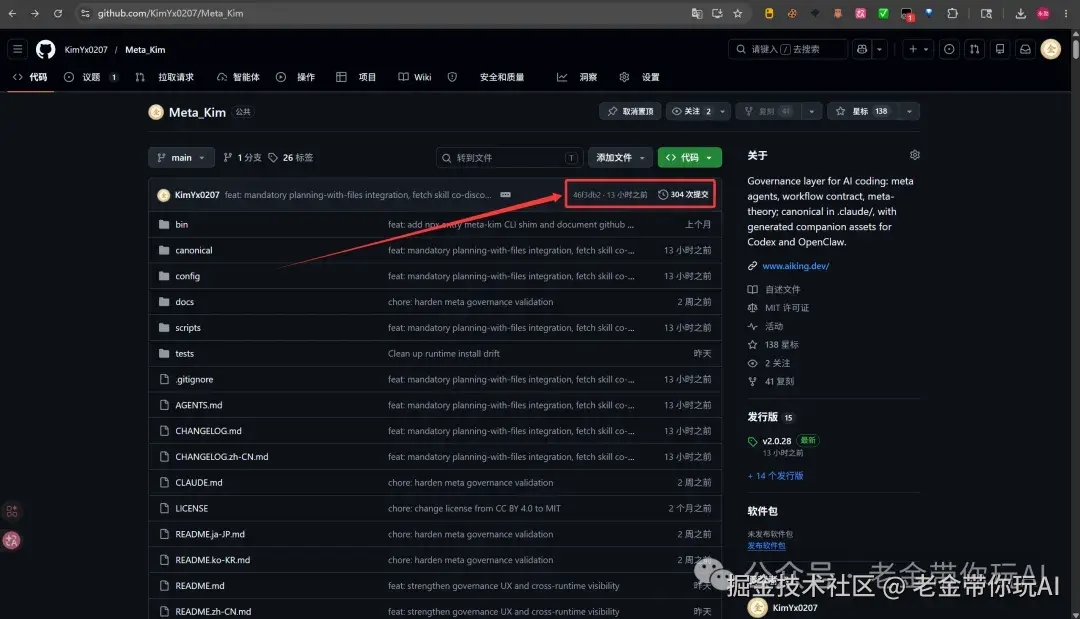Open repositories icon in top header

click(1000, 49)
